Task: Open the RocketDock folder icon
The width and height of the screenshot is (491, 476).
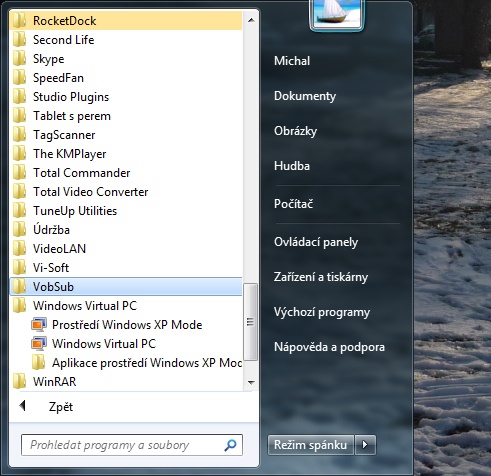Action: point(19,21)
